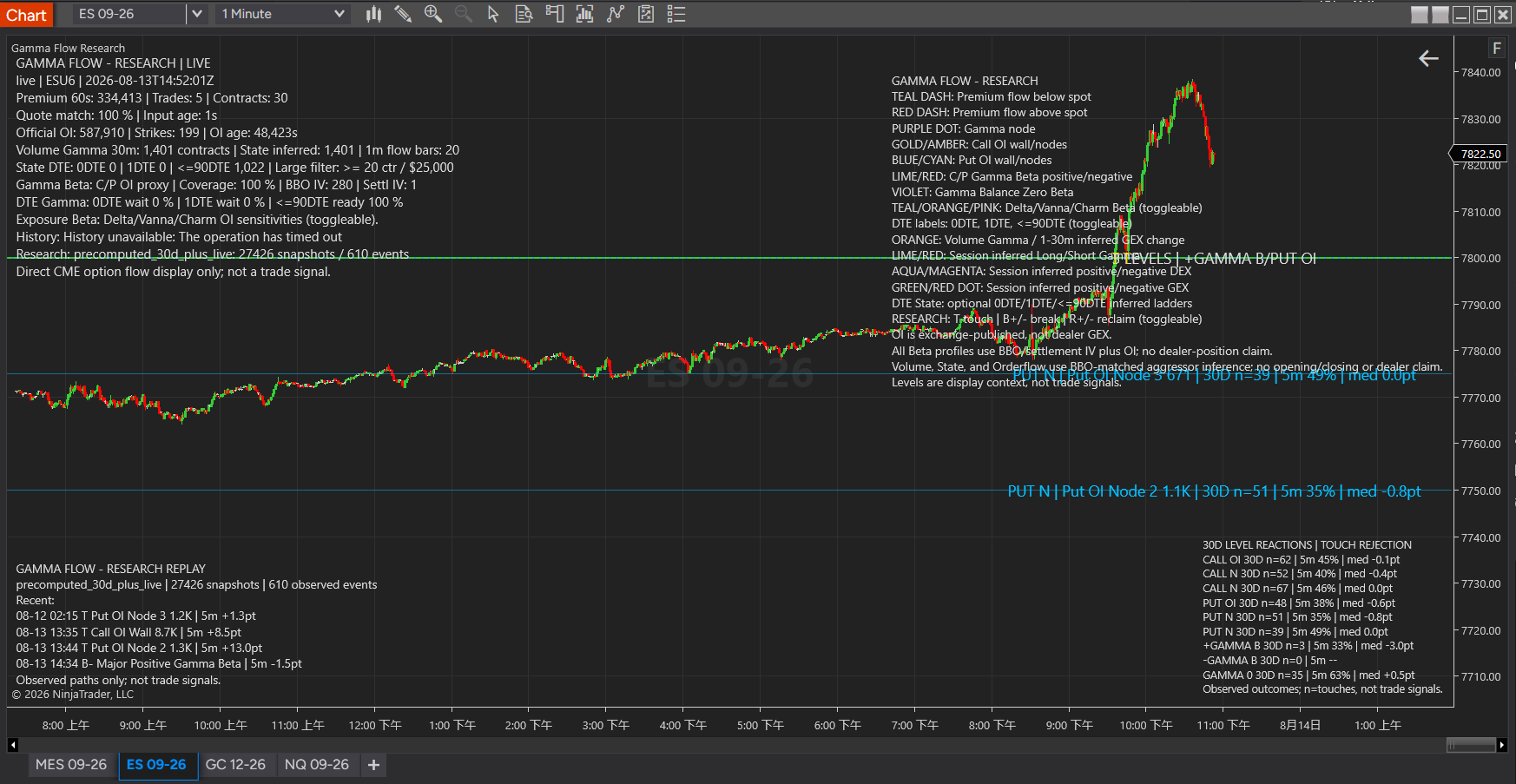Show the Data Box panel

point(524,14)
